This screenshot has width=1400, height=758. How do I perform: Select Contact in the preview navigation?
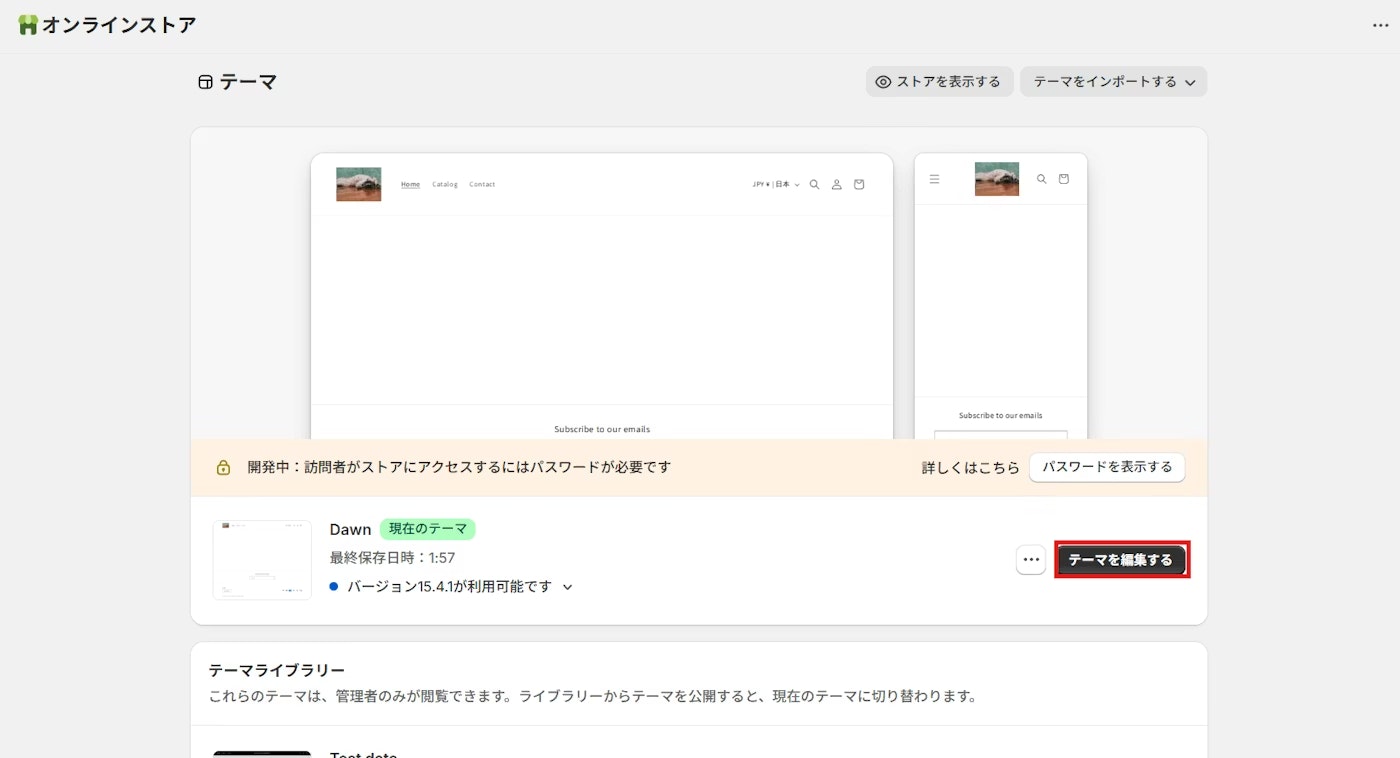482,184
